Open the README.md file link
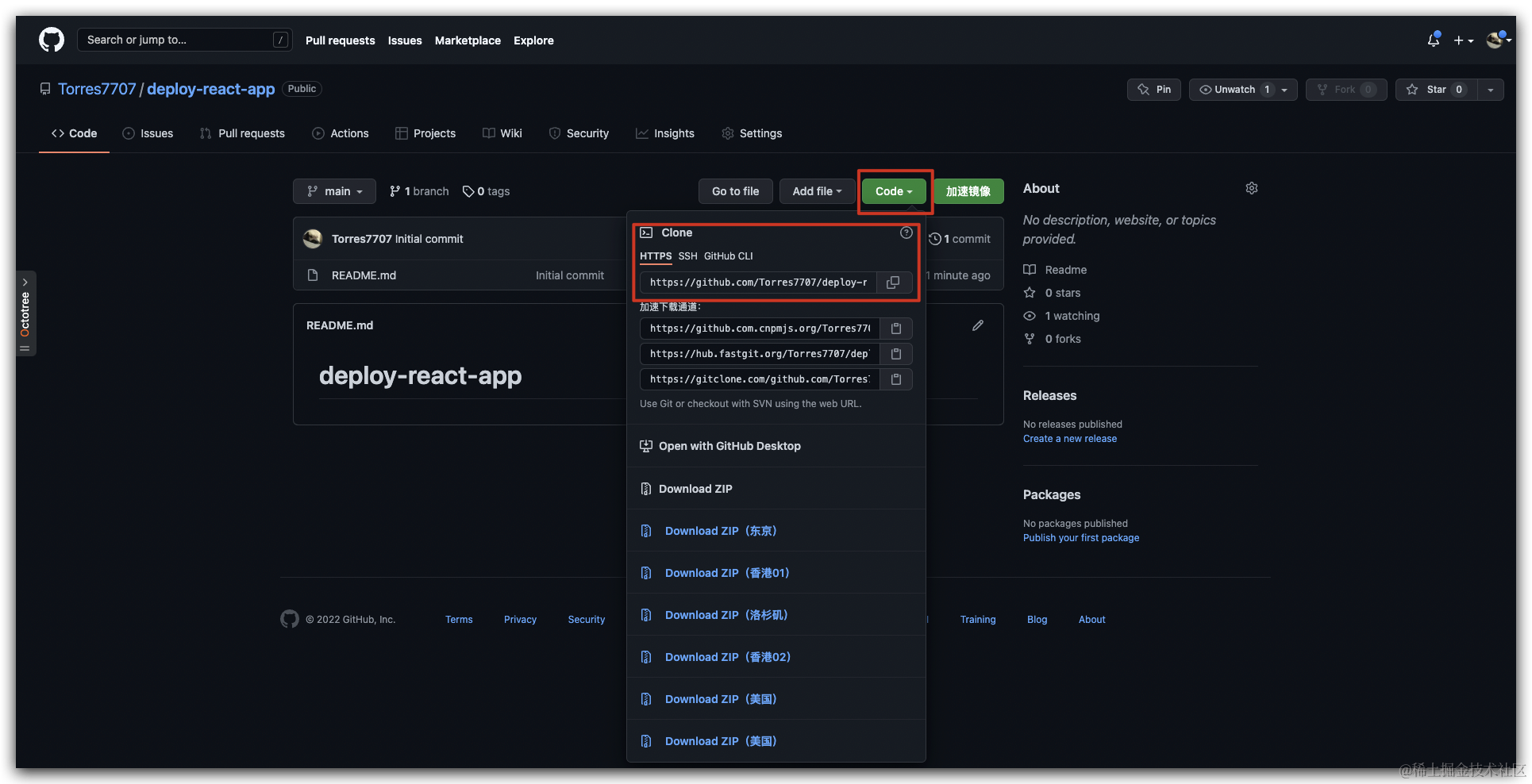1532x784 pixels. [x=364, y=275]
